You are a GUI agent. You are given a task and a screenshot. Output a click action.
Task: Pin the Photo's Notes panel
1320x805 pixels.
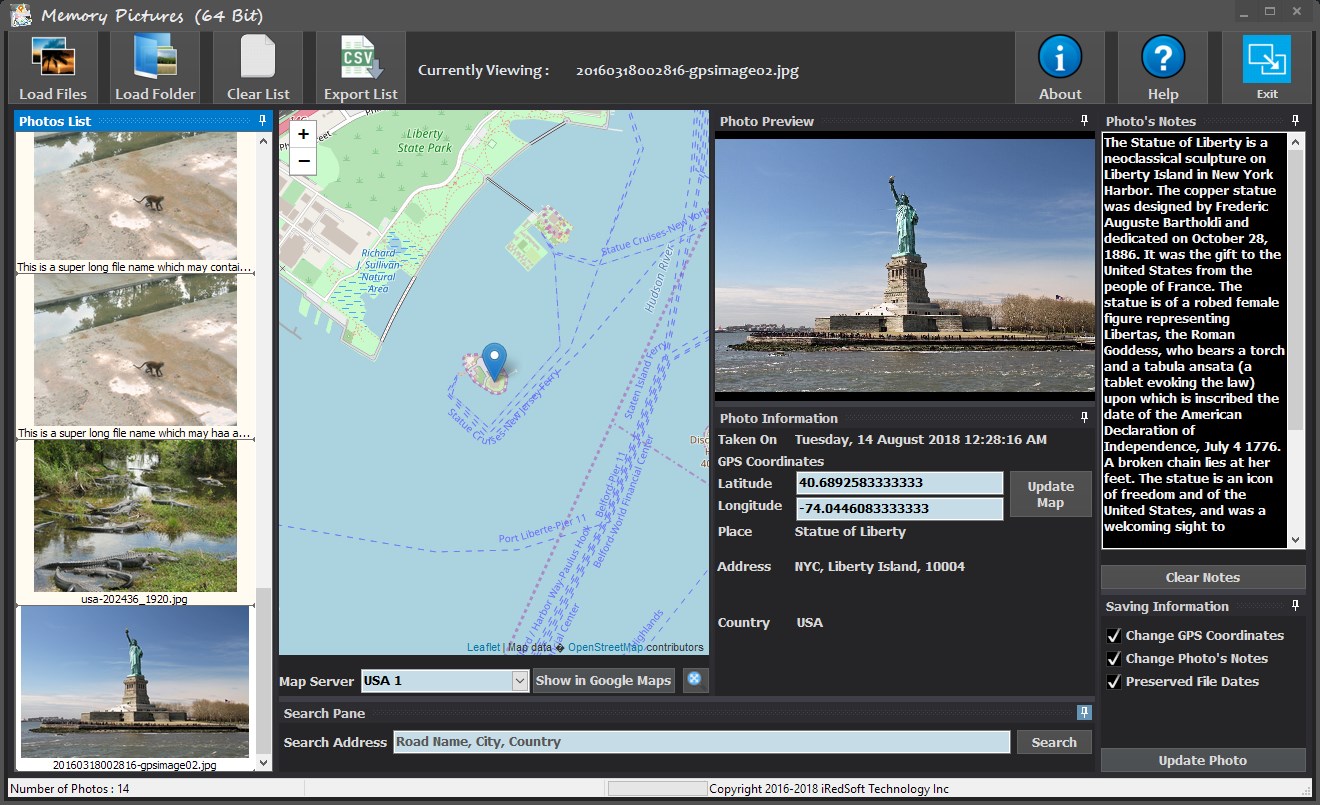(x=1295, y=121)
